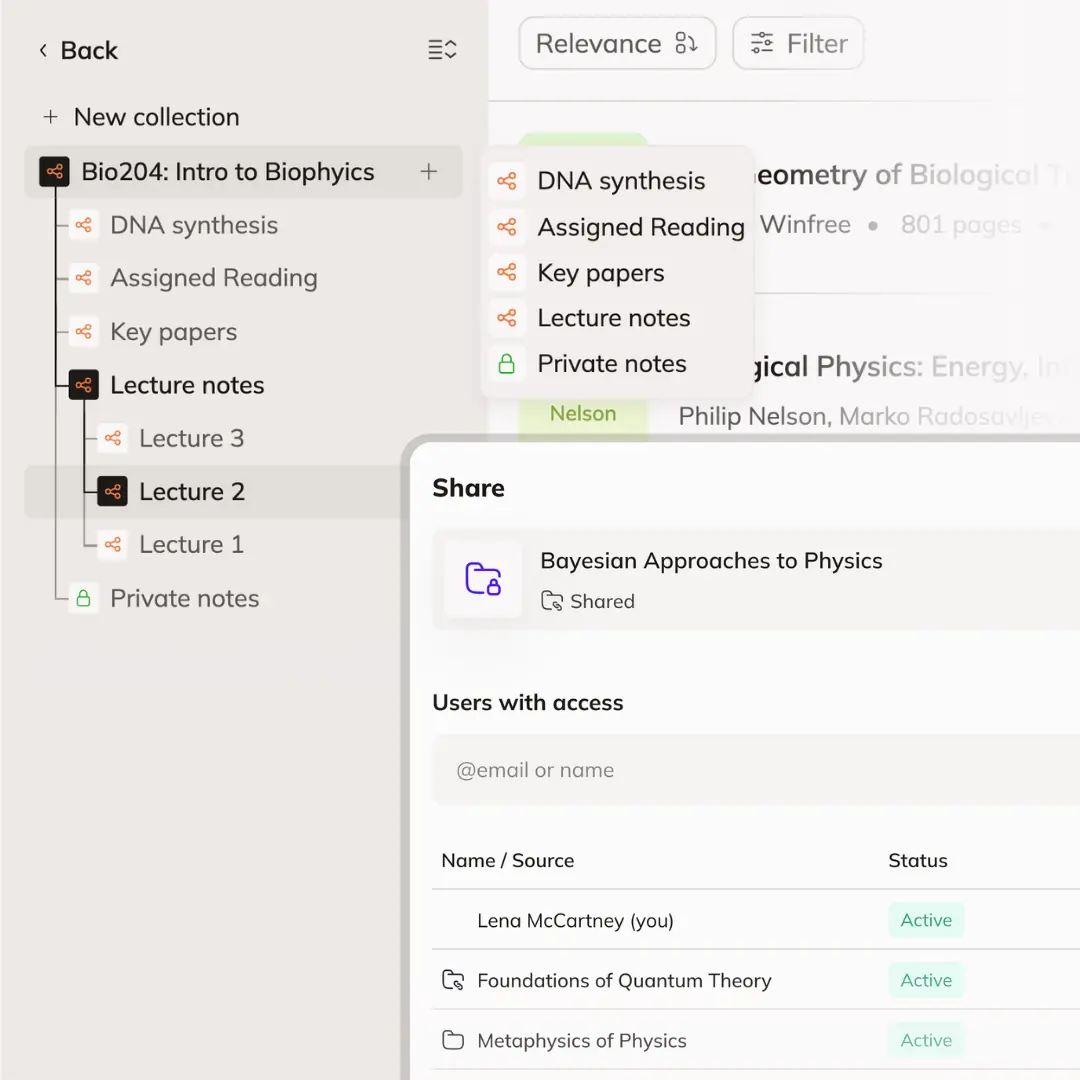Select Foundations of Quantum Theory row
Image resolution: width=1080 pixels, height=1080 pixels.
[x=756, y=980]
